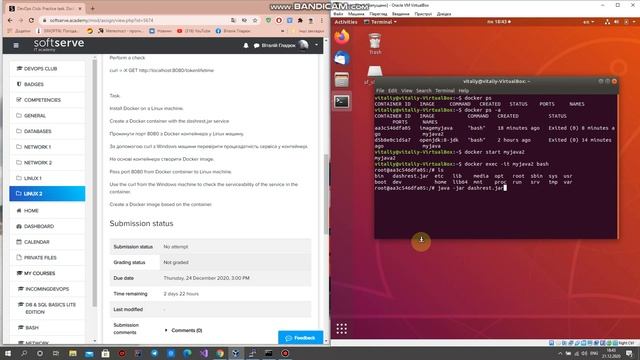Open Firefox from the Ubuntu dock
Image resolution: width=640 pixels, height=360 pixels.
(x=342, y=37)
